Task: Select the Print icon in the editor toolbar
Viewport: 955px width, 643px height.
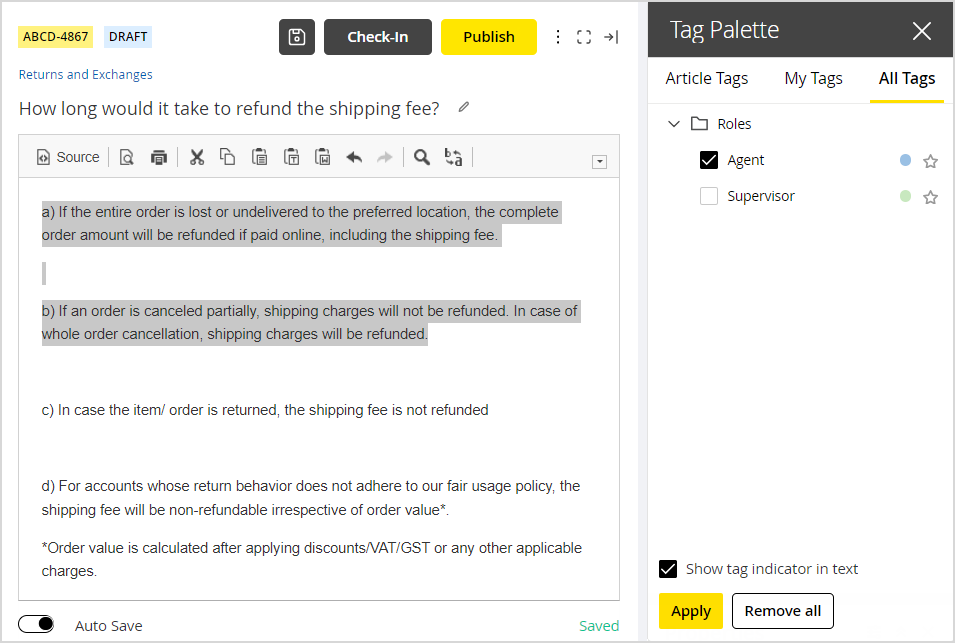Action: (x=158, y=157)
